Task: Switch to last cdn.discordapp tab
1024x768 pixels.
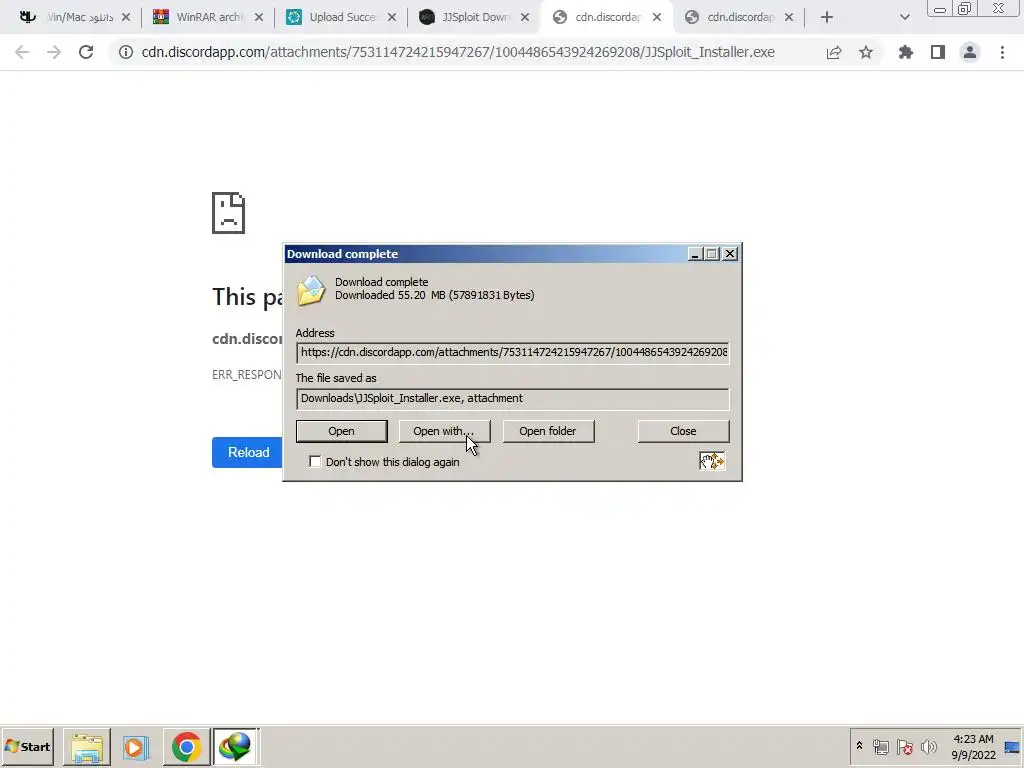Action: [x=738, y=18]
